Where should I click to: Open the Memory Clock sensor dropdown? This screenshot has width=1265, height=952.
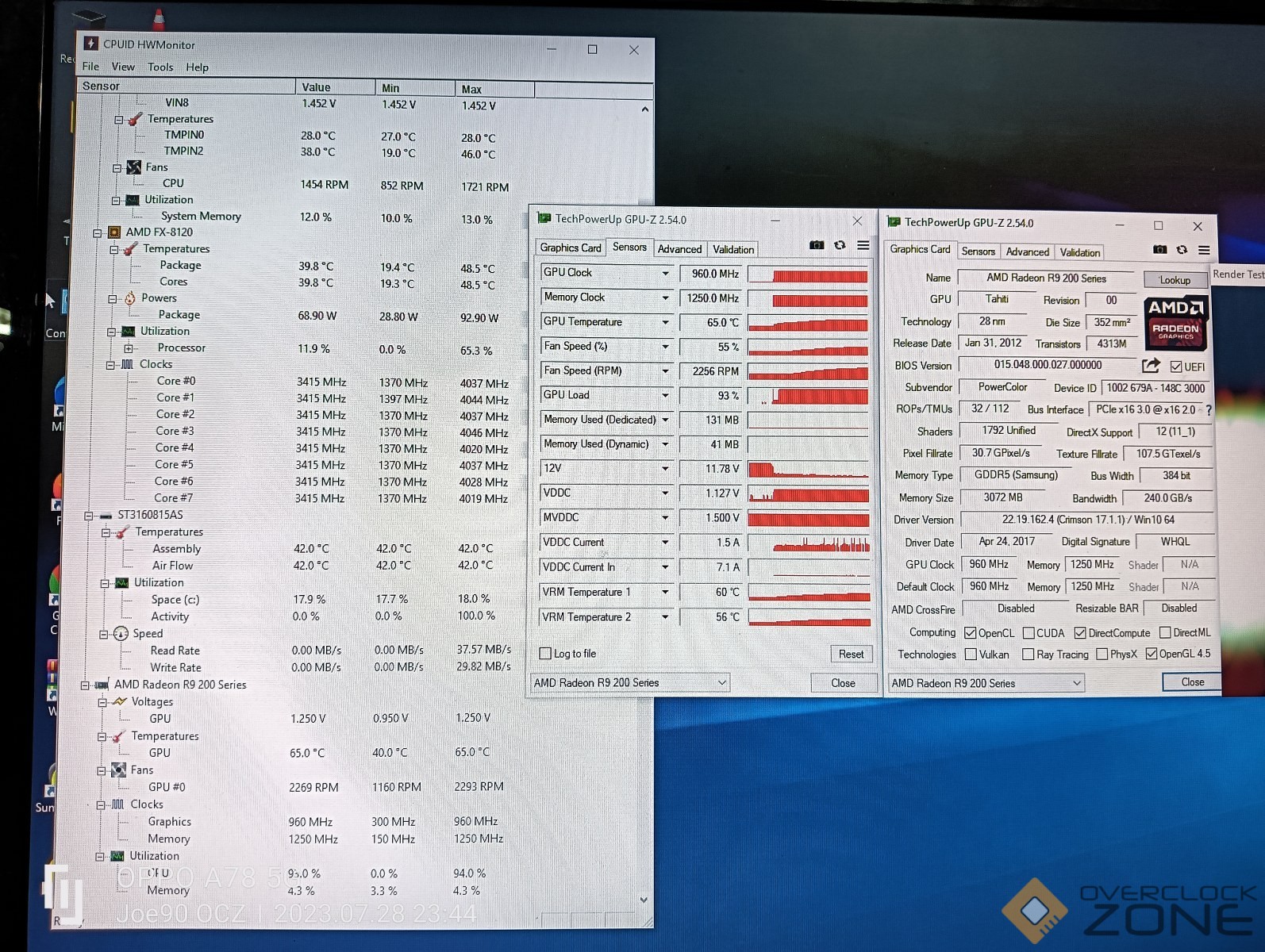click(x=665, y=297)
